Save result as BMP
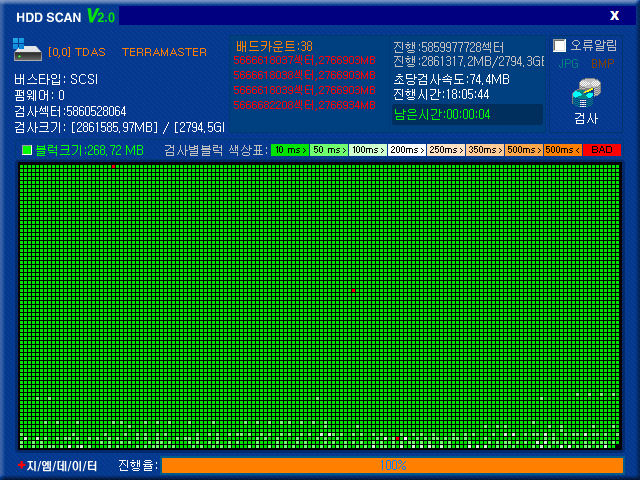Screen dimensions: 640x480 click(602, 64)
